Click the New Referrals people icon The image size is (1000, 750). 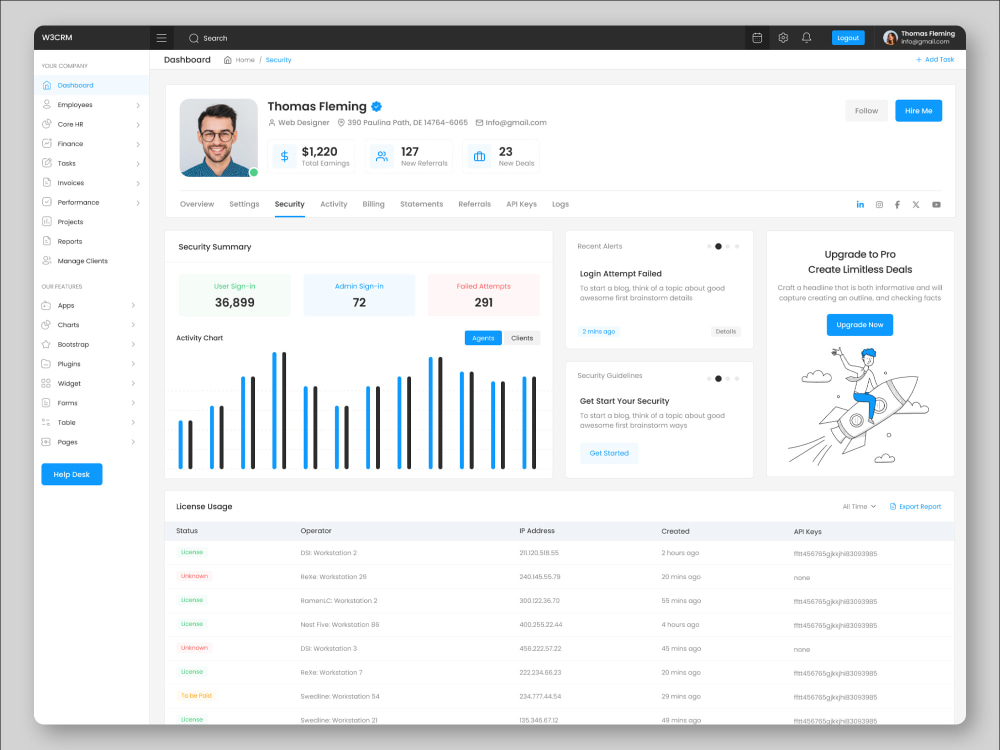[382, 156]
